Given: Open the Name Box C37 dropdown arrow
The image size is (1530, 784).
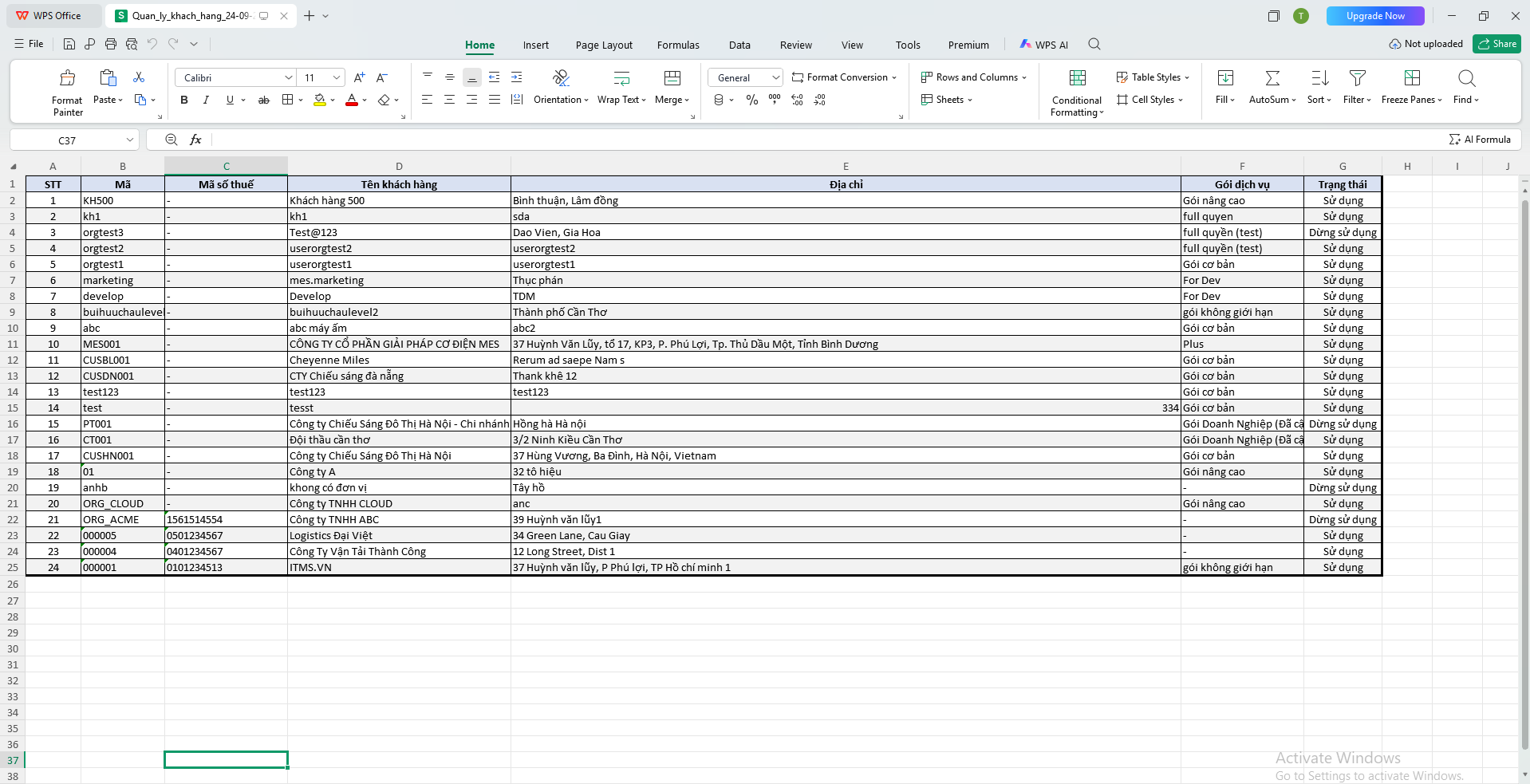Looking at the screenshot, I should pyautogui.click(x=130, y=140).
